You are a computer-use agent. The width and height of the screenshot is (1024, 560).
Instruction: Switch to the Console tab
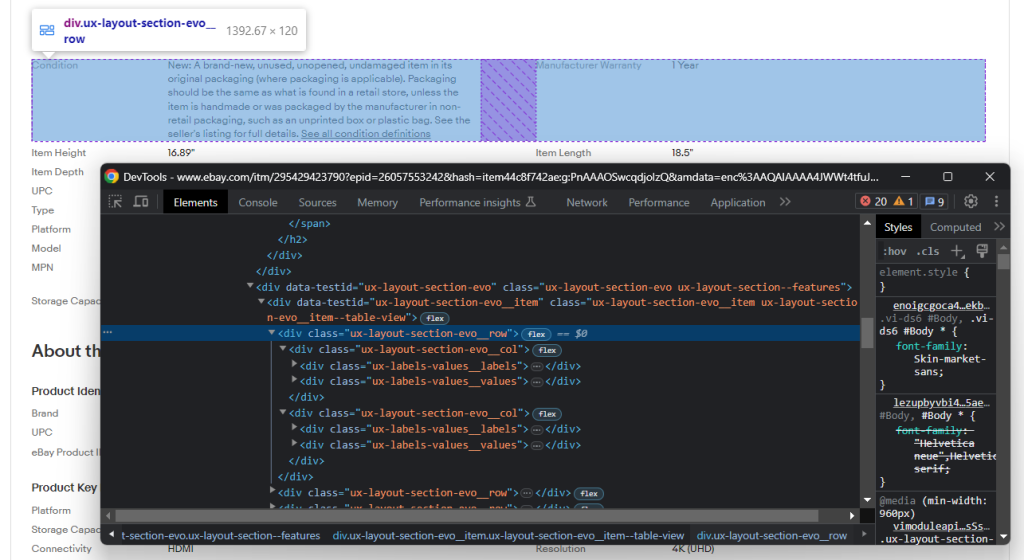click(258, 202)
